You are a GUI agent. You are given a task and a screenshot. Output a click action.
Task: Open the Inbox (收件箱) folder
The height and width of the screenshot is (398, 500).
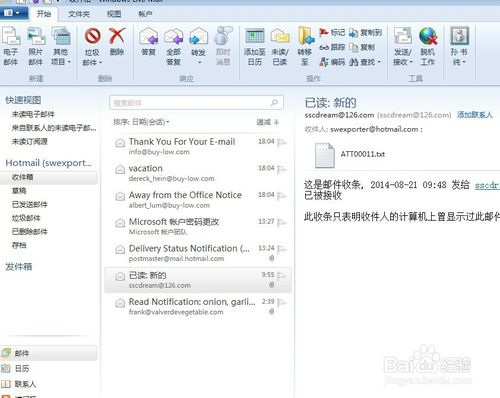coord(49,177)
